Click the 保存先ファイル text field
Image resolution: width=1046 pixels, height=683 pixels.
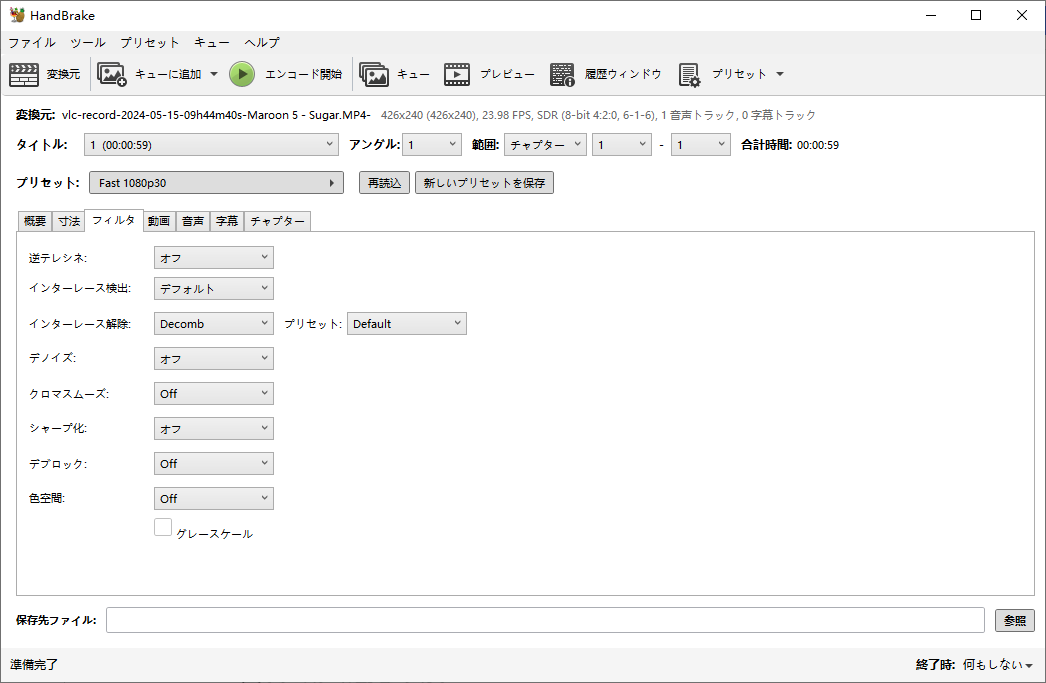[x=545, y=620]
